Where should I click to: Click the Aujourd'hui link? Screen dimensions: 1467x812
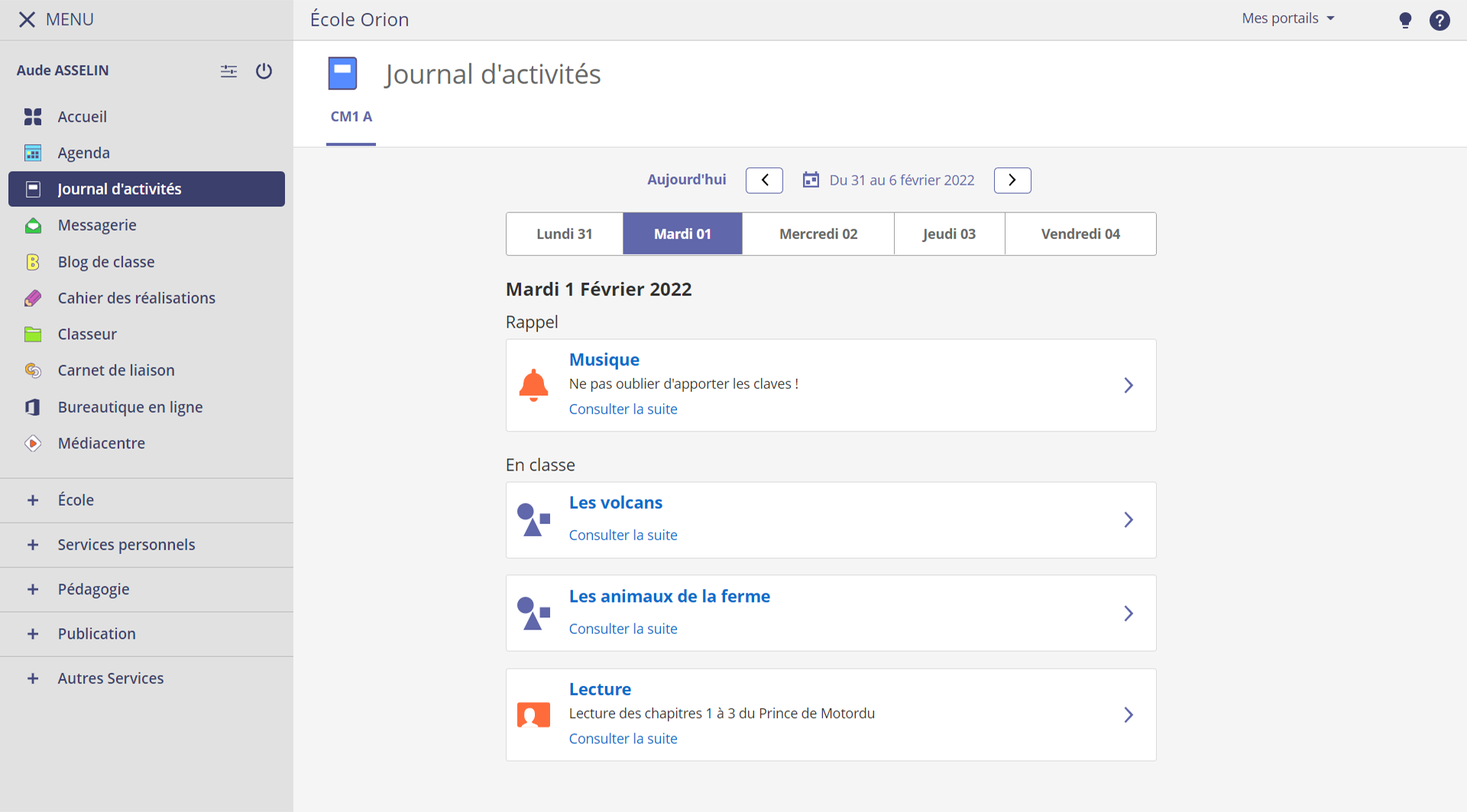686,180
